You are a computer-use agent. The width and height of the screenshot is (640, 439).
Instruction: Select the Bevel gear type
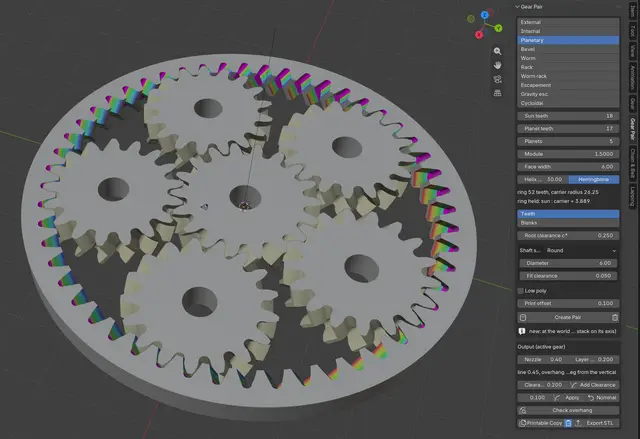pos(568,49)
